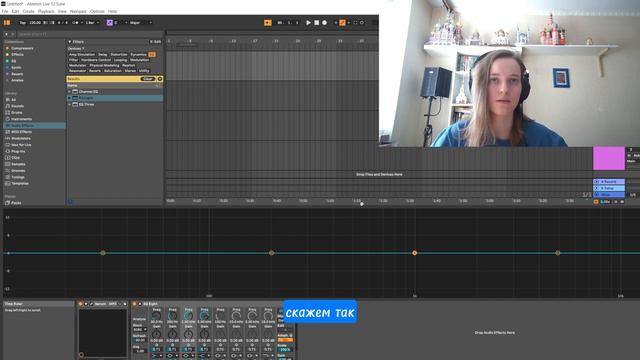Click the Grooves icon in the Library
640x360 pixels.
7,171
